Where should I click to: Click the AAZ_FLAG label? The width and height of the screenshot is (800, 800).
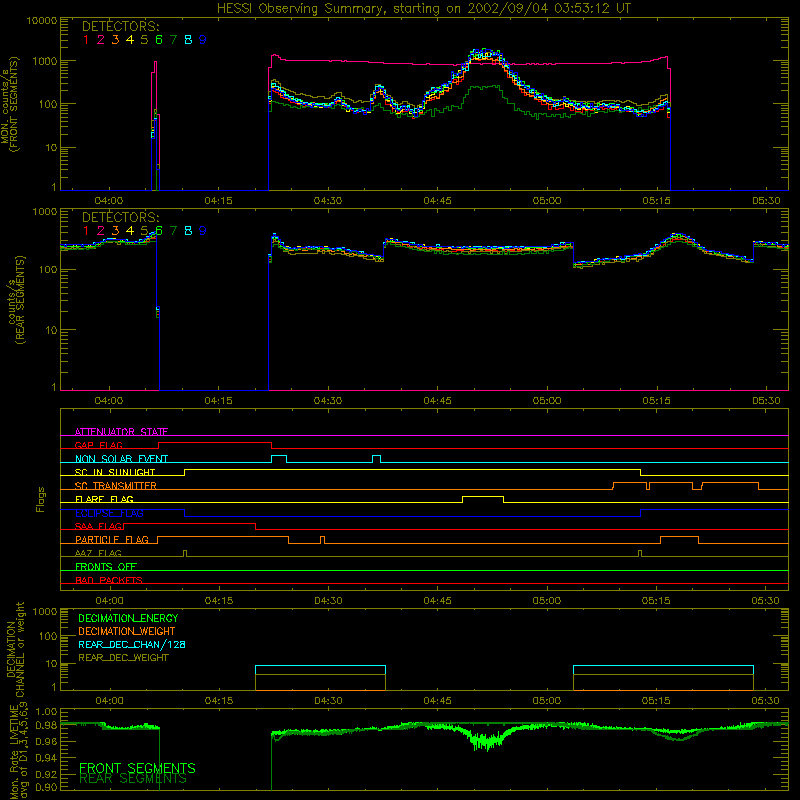(98, 553)
